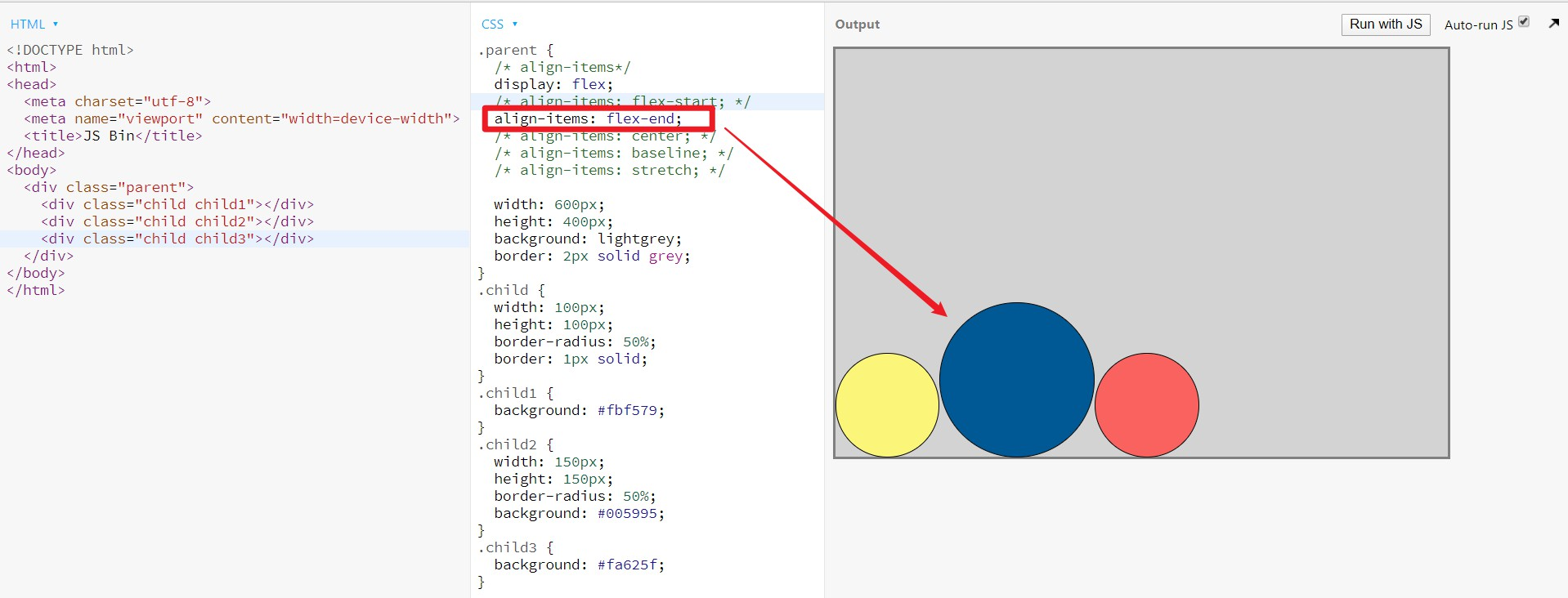Open the CSS panel dropdown

(x=500, y=25)
